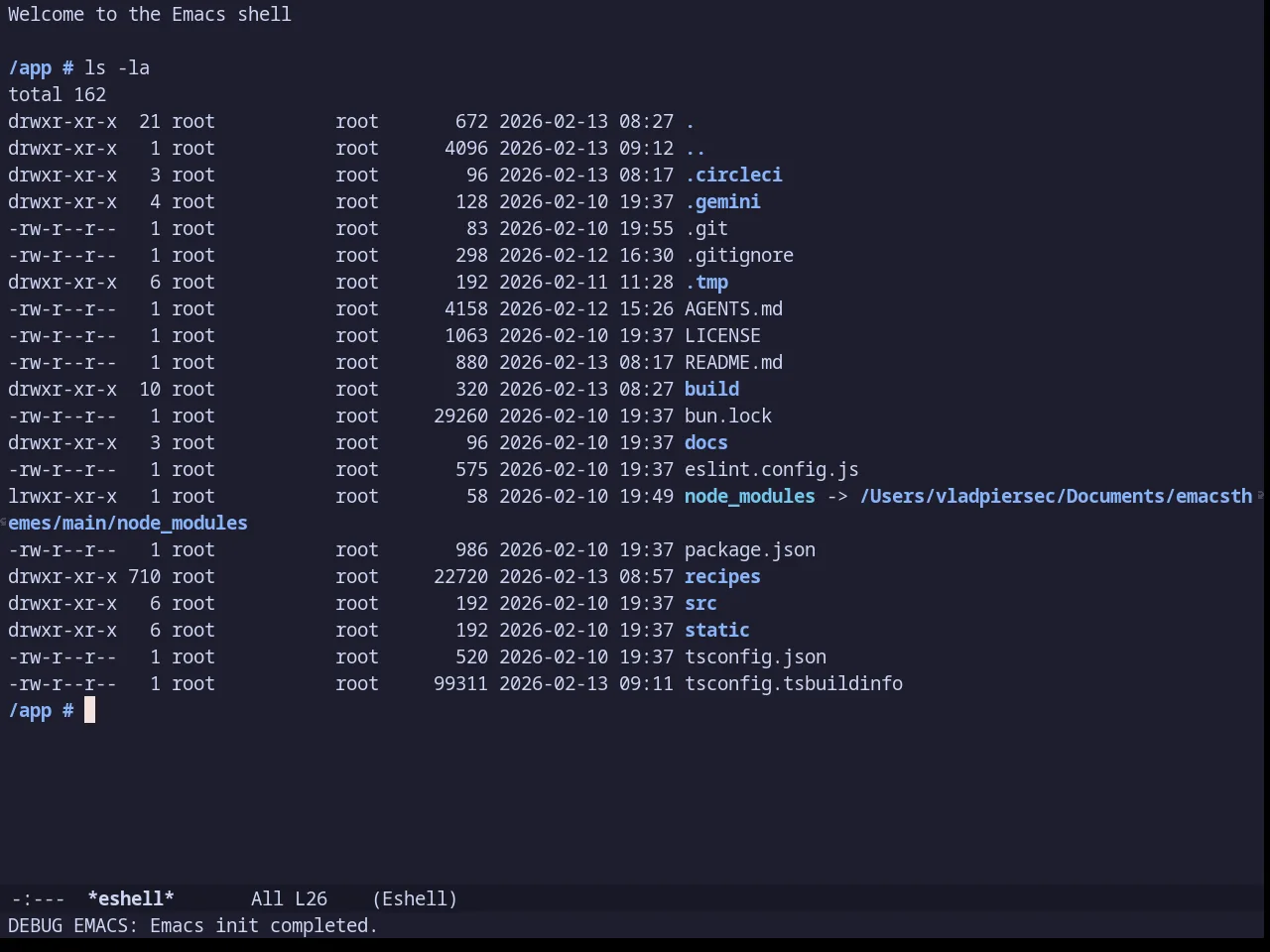Click the .circleci directory name
1270x952 pixels.
[733, 175]
